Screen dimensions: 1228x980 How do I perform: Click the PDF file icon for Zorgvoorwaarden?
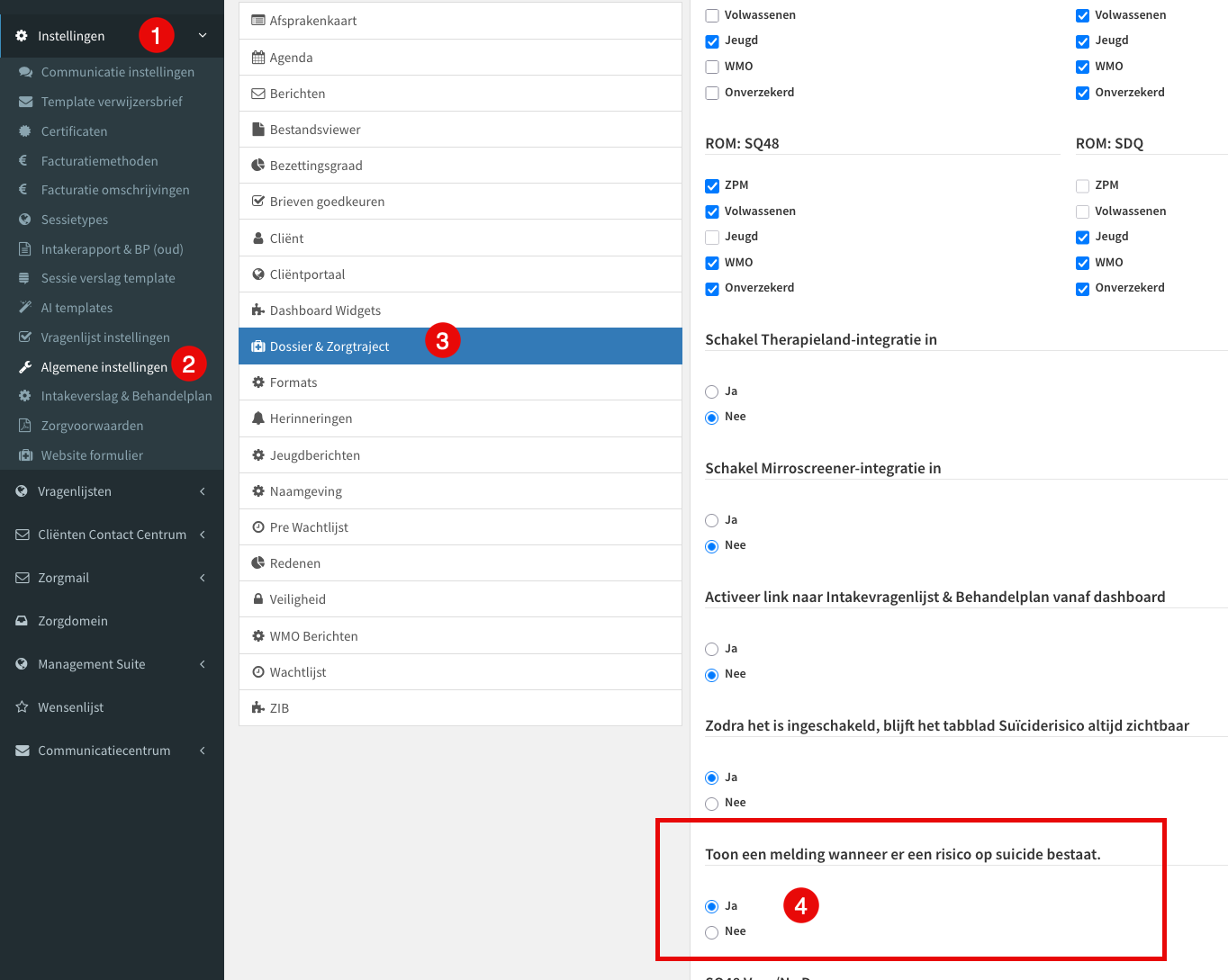point(25,426)
